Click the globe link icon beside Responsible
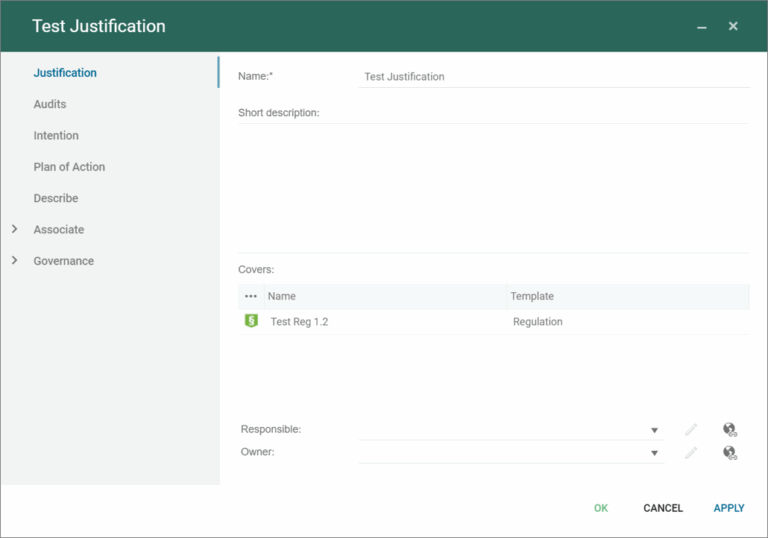The image size is (768, 538). tap(730, 430)
